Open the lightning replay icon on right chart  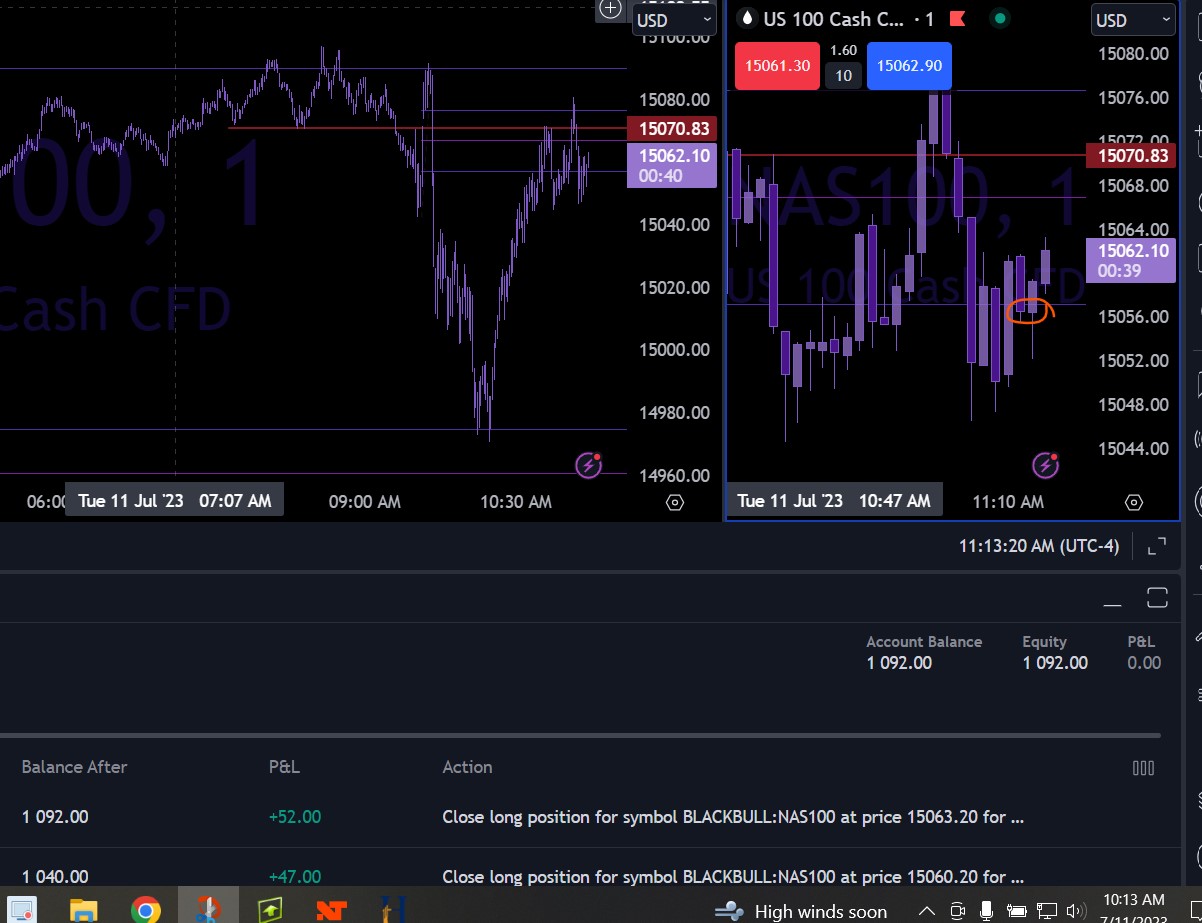1045,465
